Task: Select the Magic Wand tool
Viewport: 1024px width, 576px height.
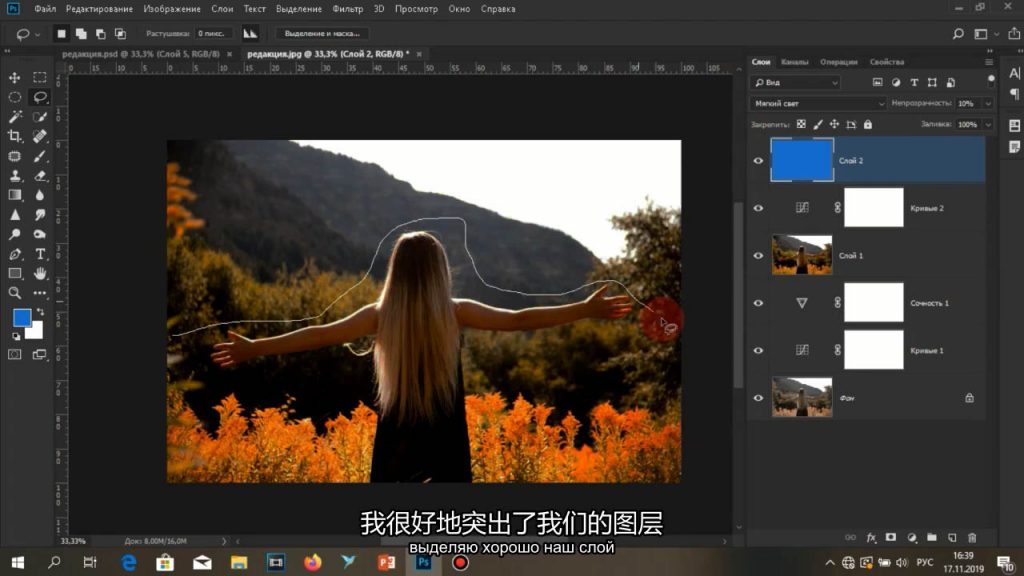Action: 15,116
